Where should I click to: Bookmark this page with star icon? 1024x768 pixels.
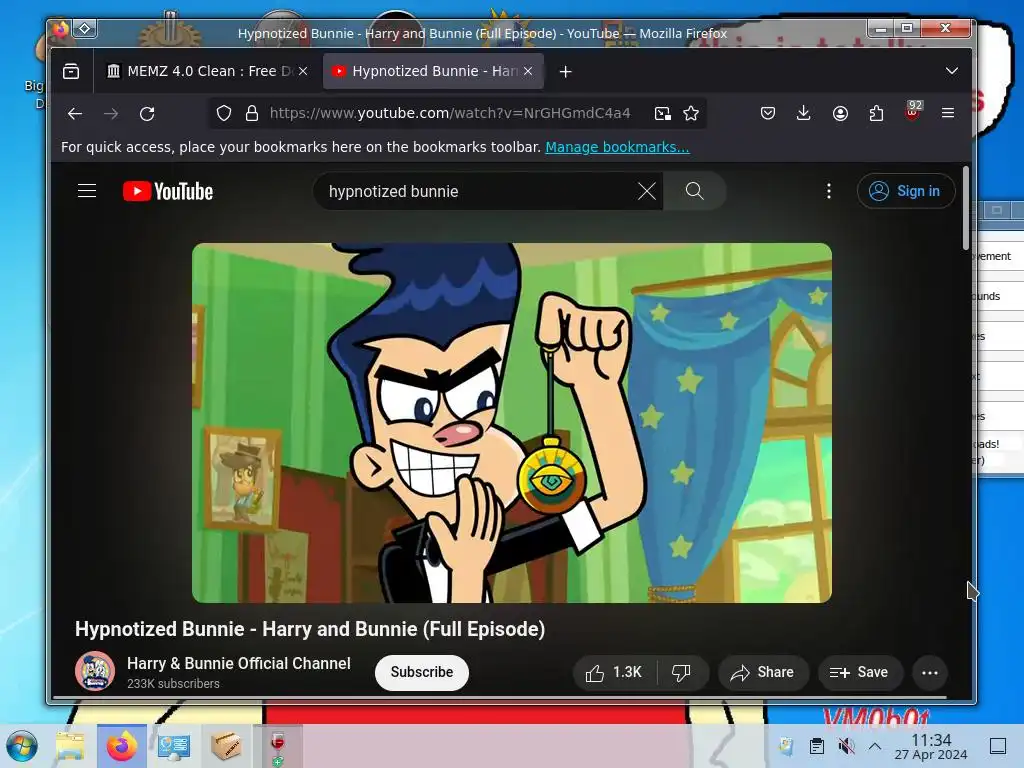tap(691, 114)
